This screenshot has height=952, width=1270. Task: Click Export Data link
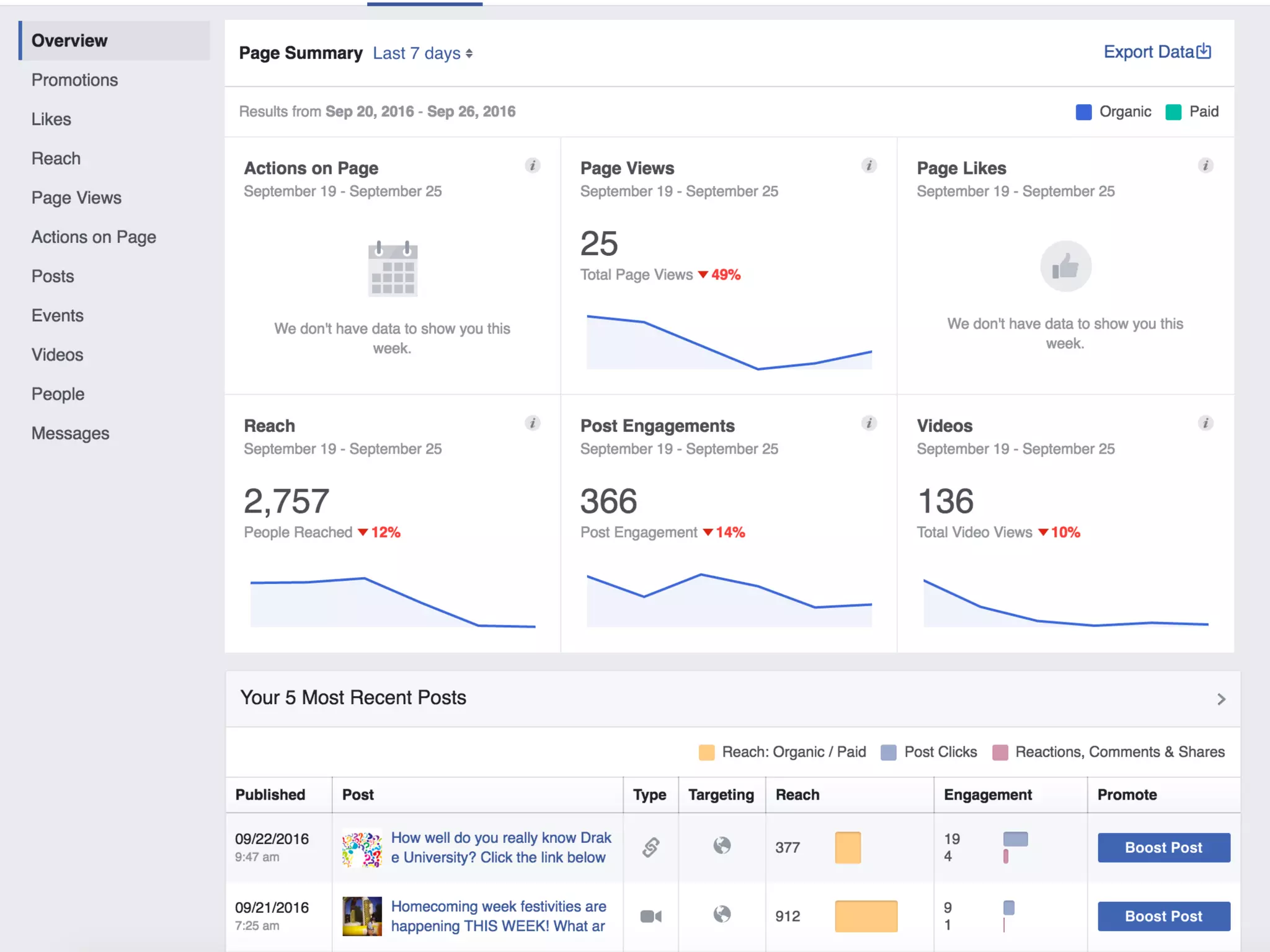tap(1157, 52)
